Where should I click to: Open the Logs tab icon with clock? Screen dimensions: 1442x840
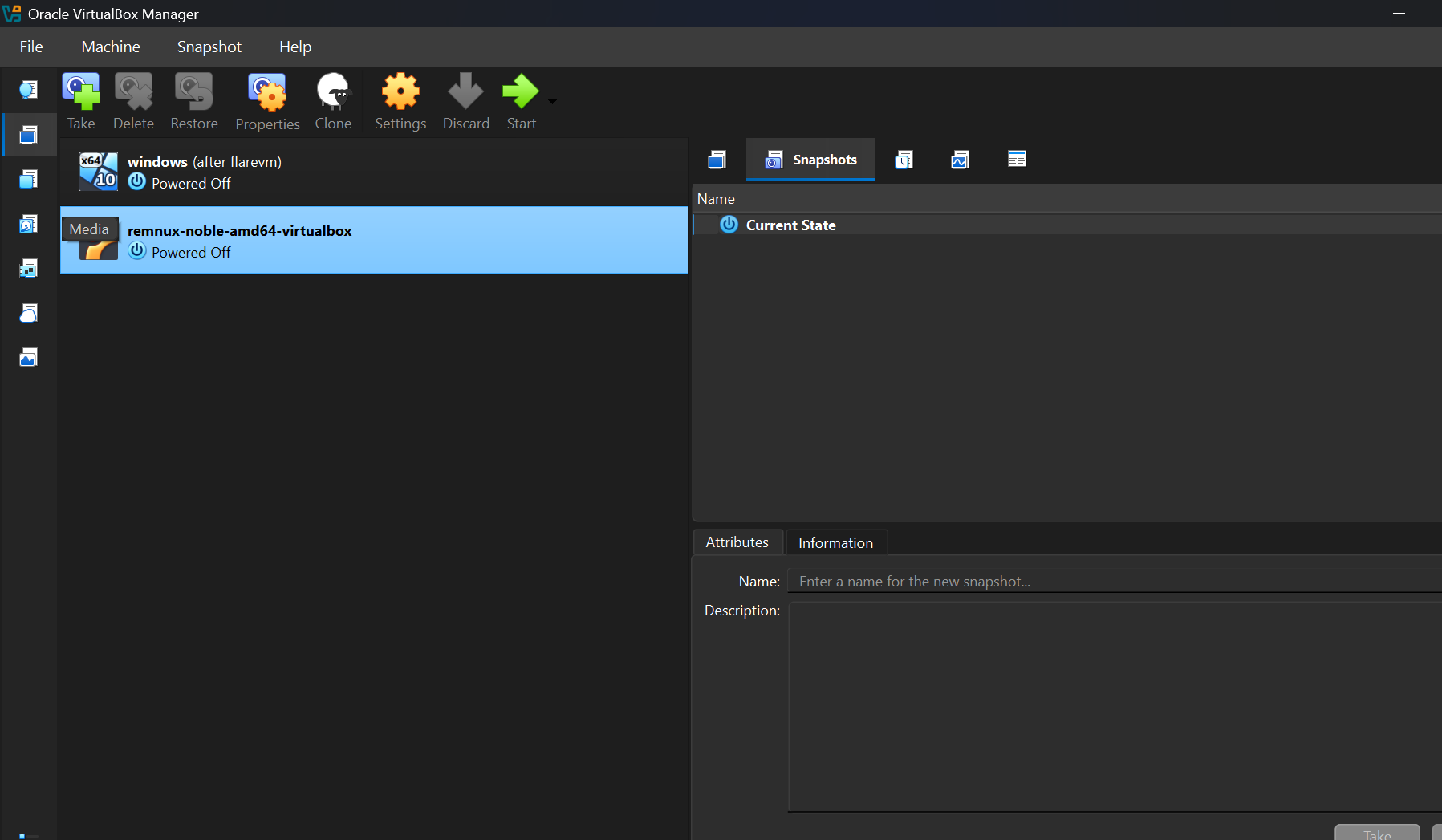(904, 160)
